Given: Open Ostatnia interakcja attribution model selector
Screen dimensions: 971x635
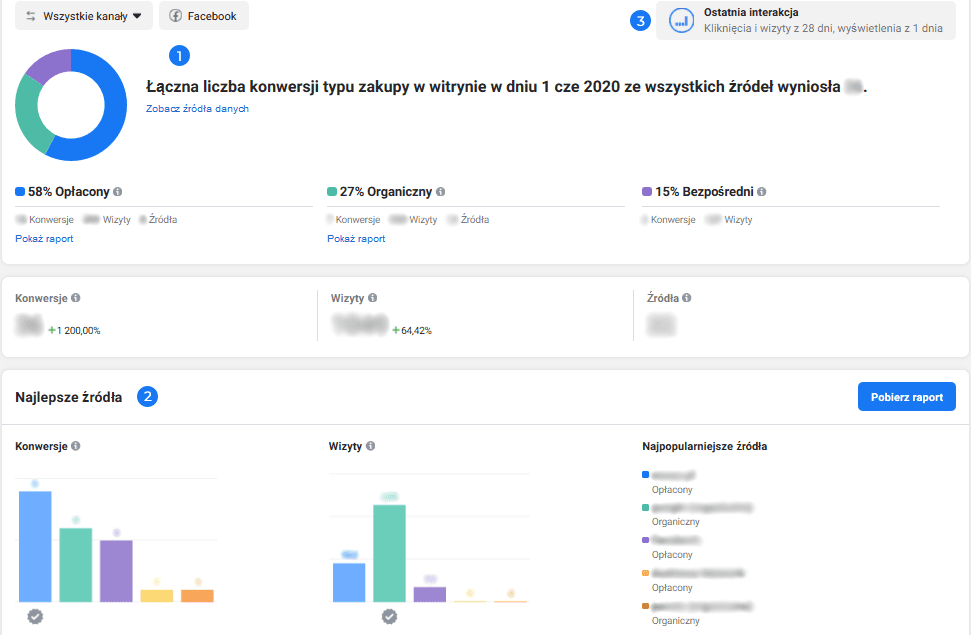Looking at the screenshot, I should tap(806, 20).
